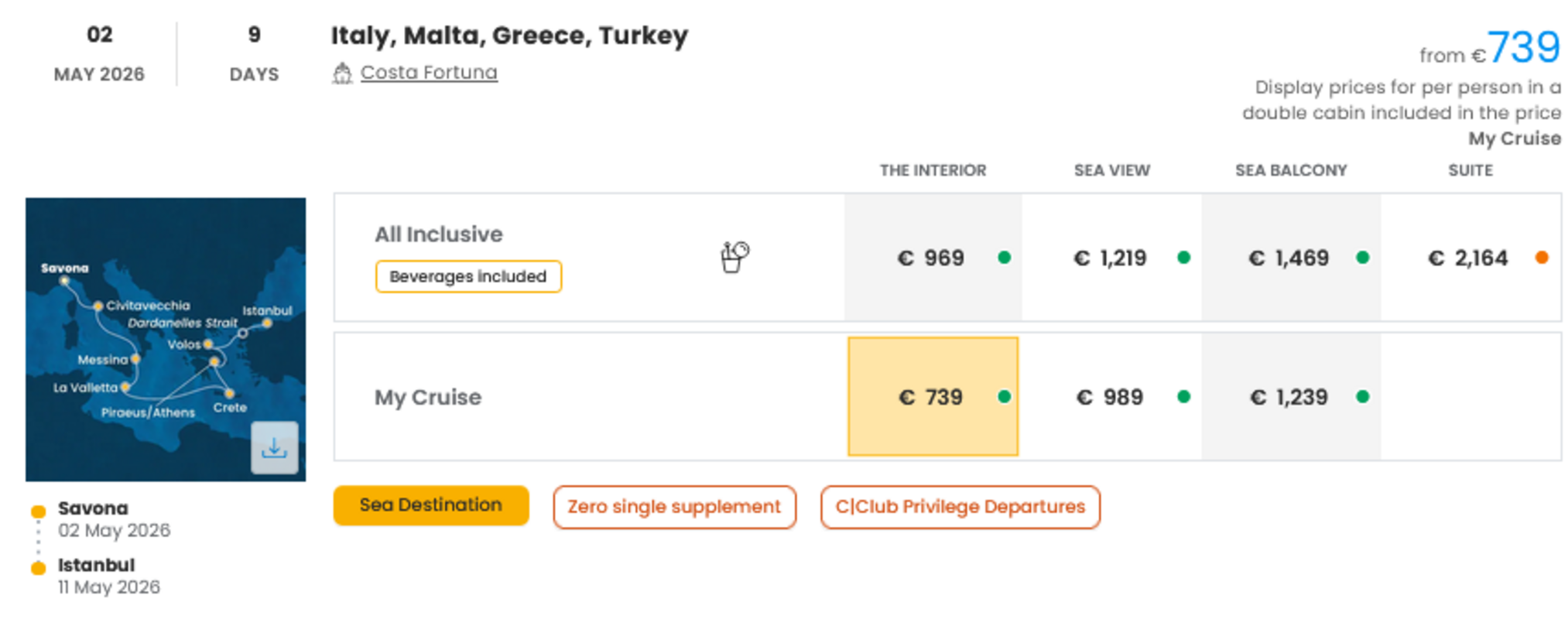Select My Cruise interior cabin €739

tap(932, 397)
